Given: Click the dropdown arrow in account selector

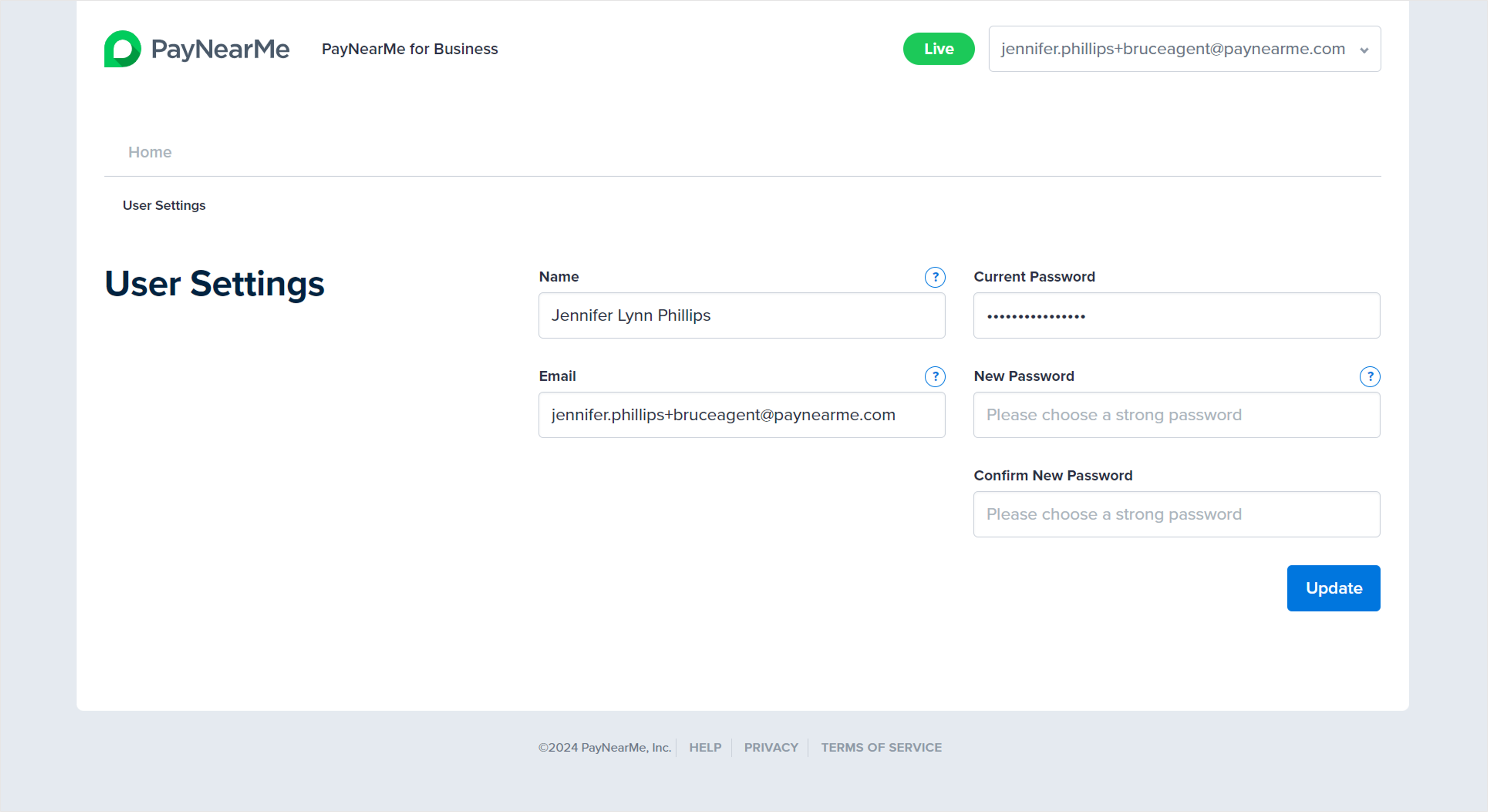Looking at the screenshot, I should click(1364, 50).
